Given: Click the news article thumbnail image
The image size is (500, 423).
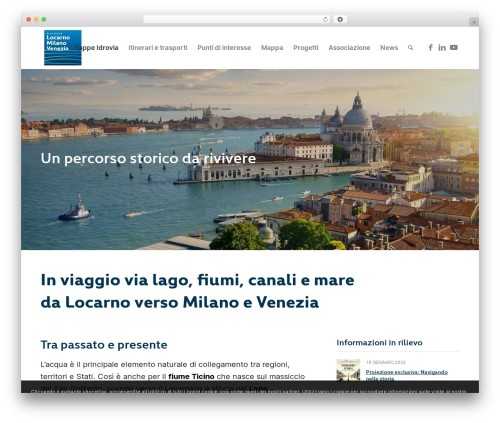Looking at the screenshot, I should 348,370.
